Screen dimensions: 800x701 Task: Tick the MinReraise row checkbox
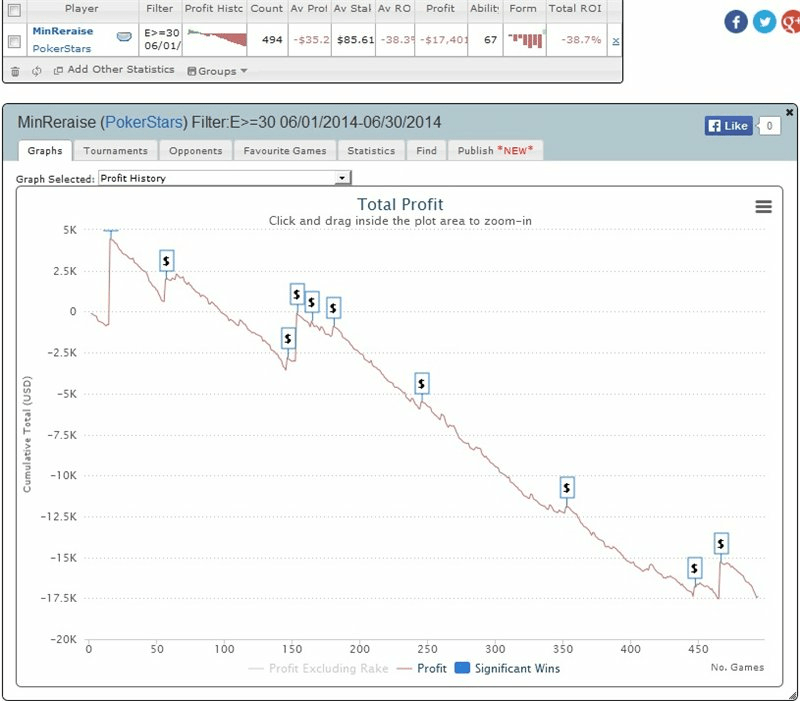[14, 41]
